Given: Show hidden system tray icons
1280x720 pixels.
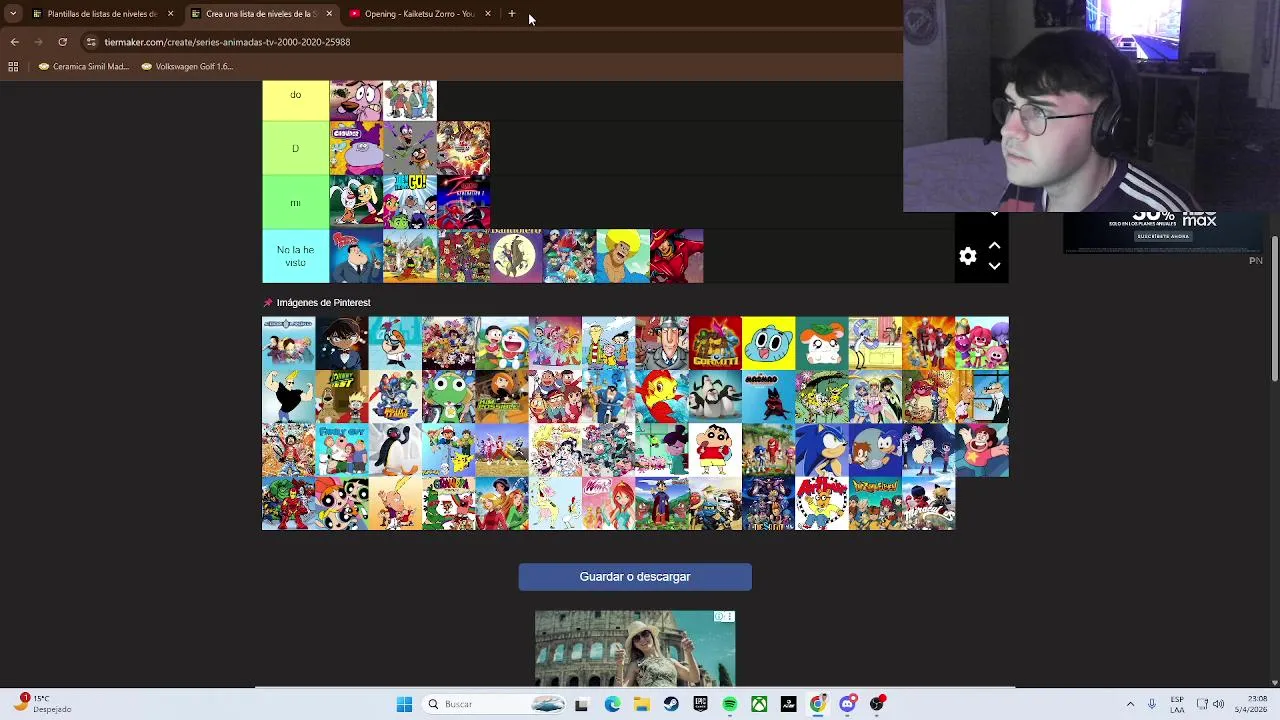Looking at the screenshot, I should [x=1130, y=704].
